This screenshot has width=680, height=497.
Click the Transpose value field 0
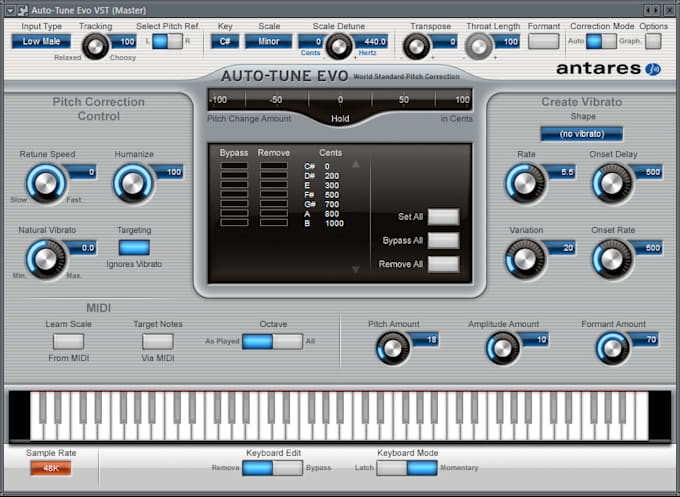coord(444,42)
